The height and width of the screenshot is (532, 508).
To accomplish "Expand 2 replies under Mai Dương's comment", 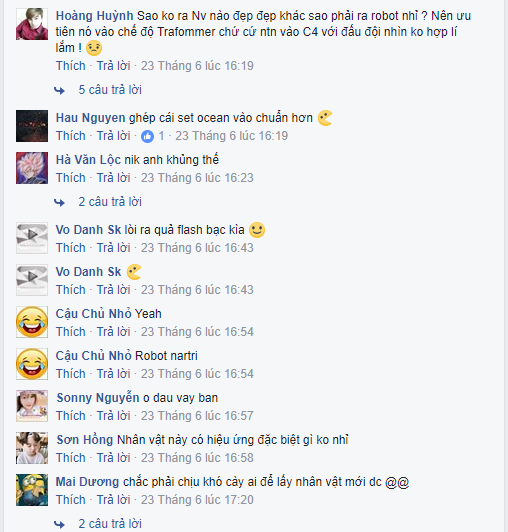I will (110, 524).
